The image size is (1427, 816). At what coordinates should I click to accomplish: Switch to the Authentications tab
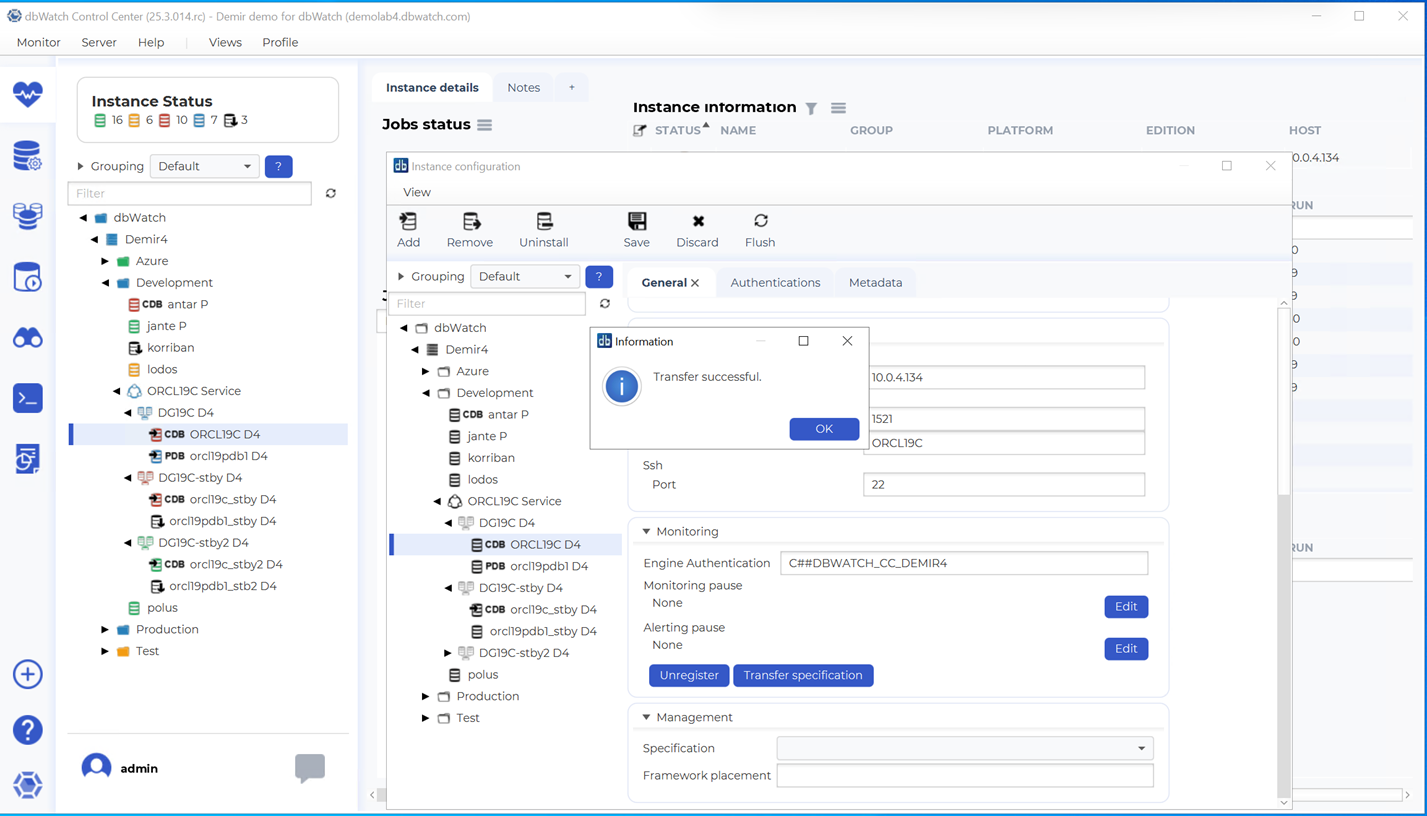[775, 283]
